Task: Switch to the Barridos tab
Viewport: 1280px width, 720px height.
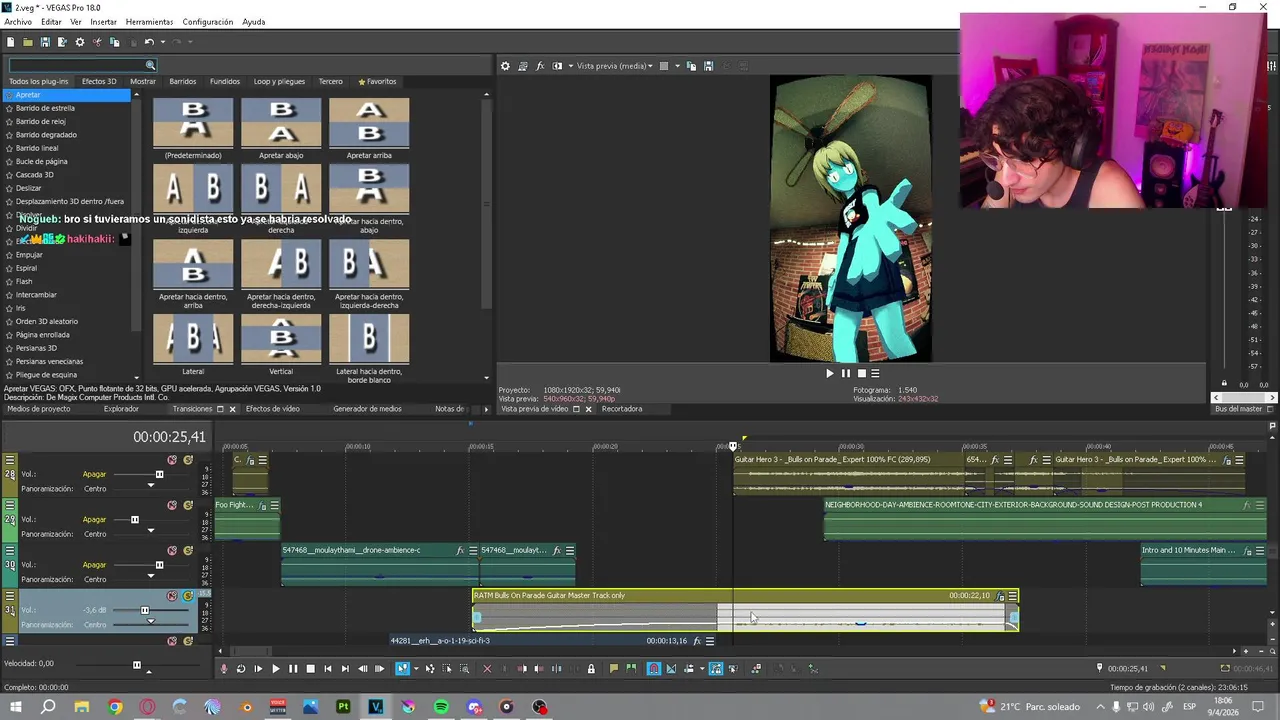Action: pyautogui.click(x=183, y=81)
